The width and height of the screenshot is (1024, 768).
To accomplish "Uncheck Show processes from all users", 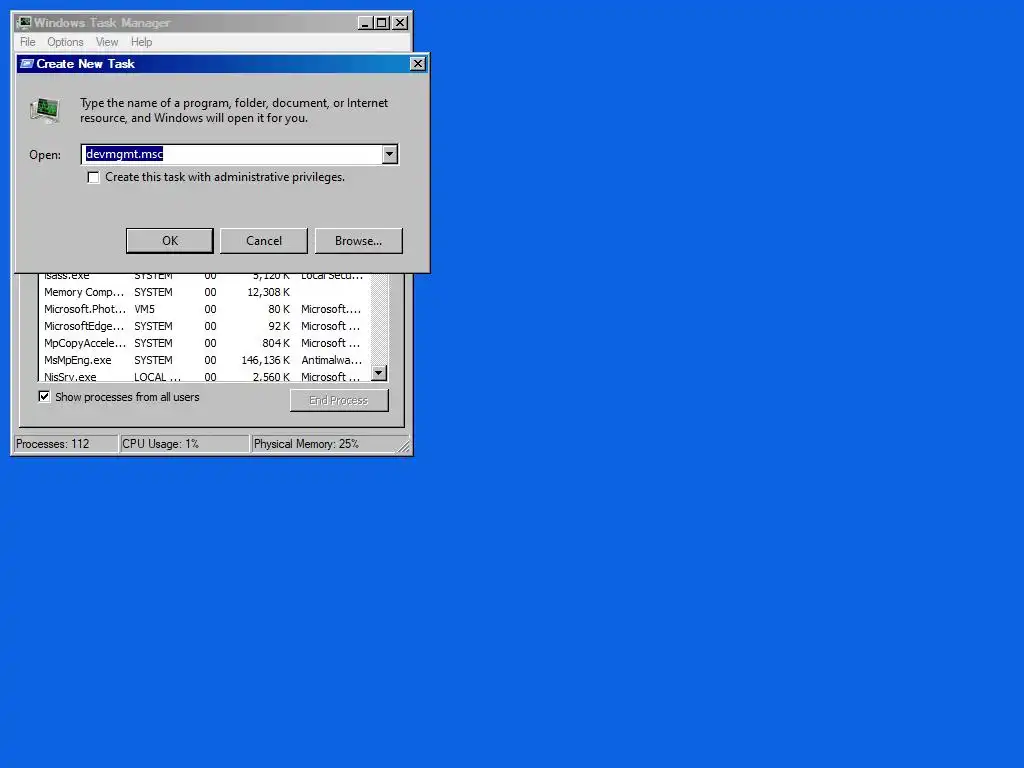I will click(44, 396).
